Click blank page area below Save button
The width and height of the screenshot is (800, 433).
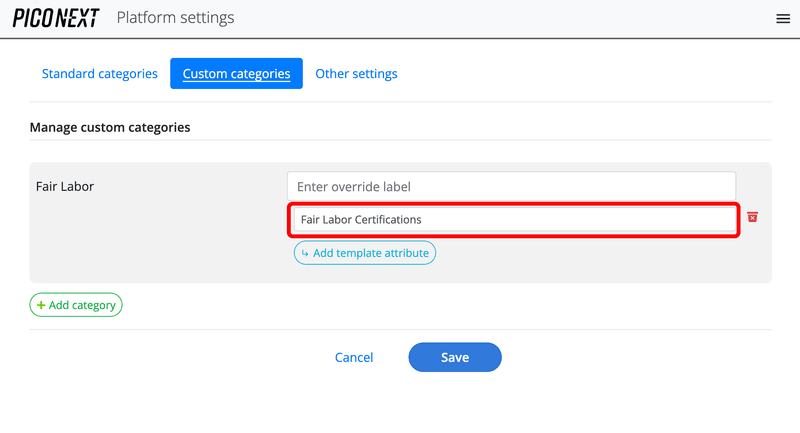[454, 405]
